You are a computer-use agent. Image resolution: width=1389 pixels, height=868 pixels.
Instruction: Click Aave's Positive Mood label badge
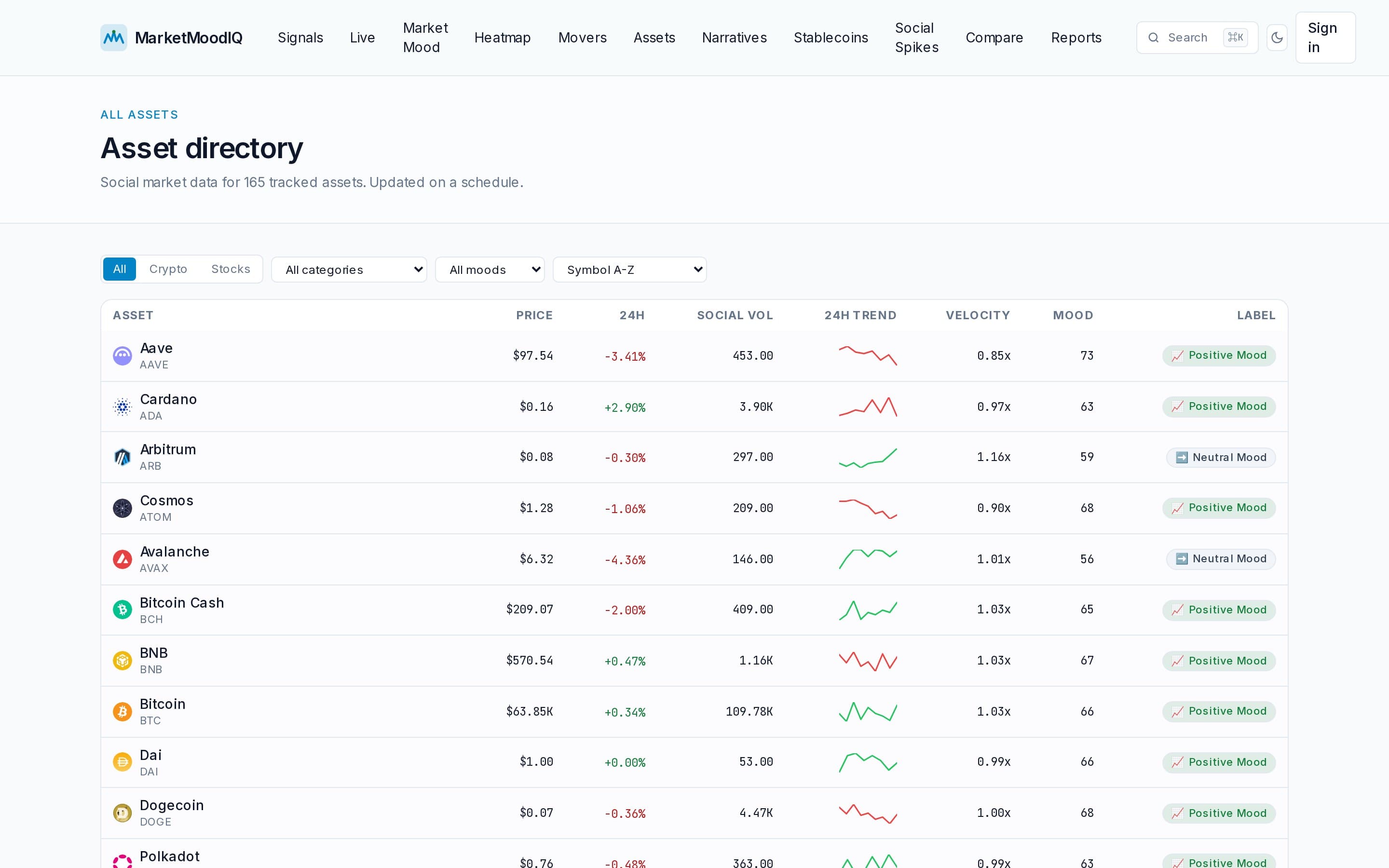pos(1219,355)
